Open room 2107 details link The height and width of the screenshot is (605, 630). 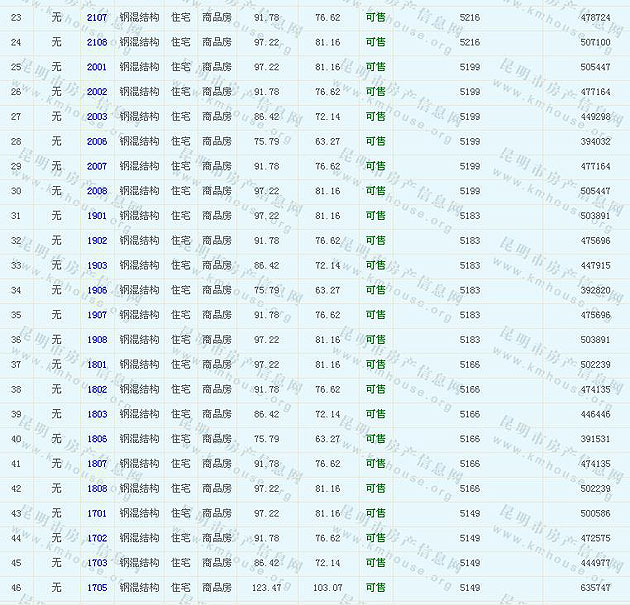point(97,18)
